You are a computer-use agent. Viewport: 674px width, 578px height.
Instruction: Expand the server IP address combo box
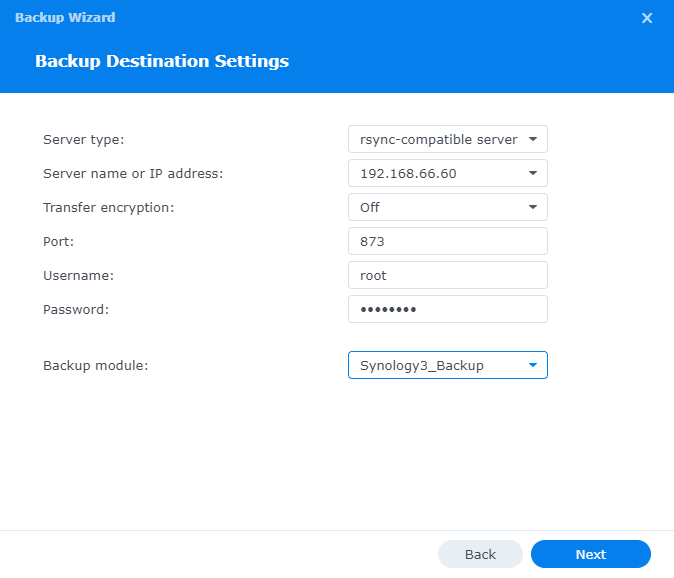[438, 174]
